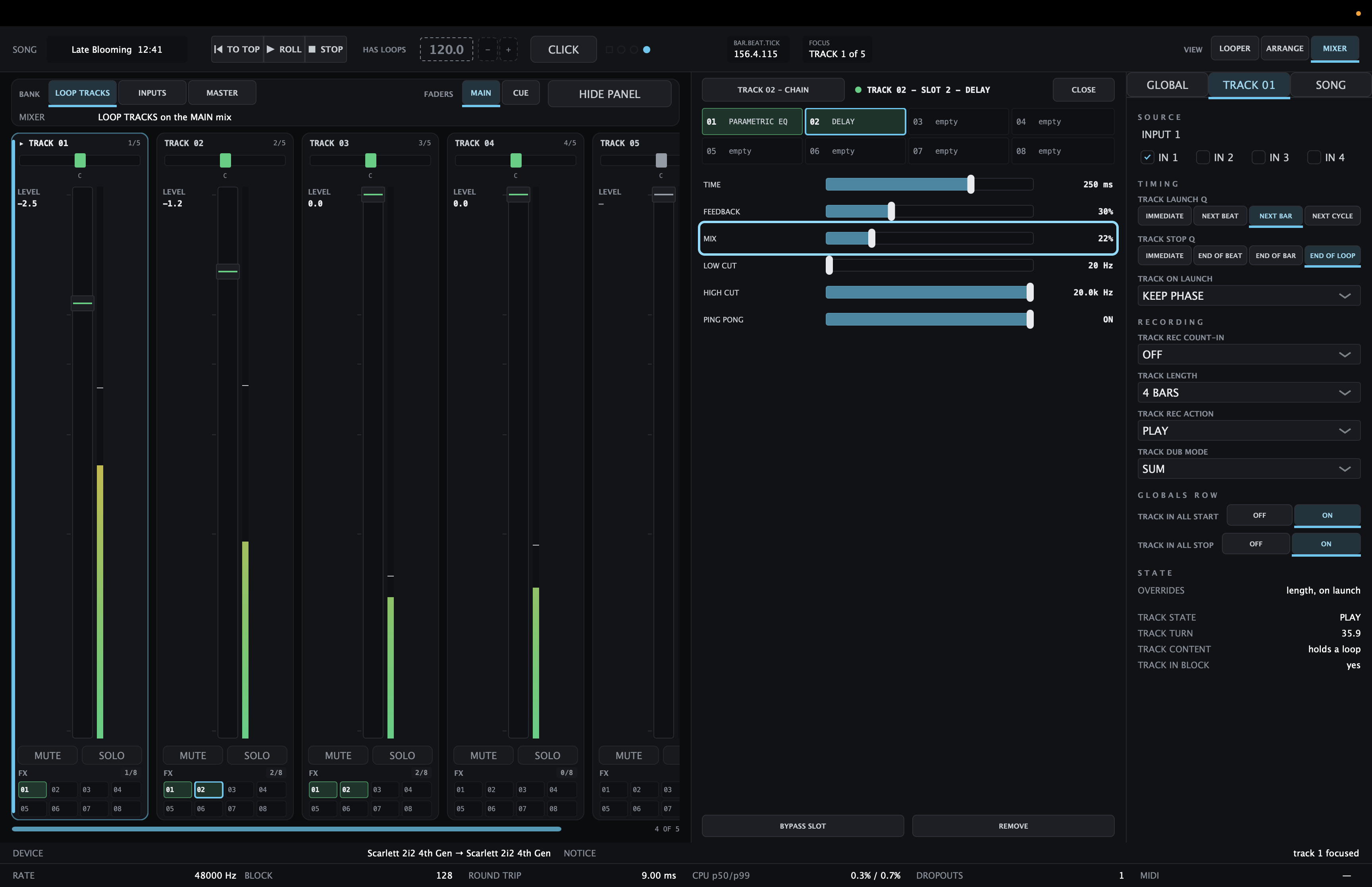Solo TRACK 04
This screenshot has width=1372, height=887.
(x=547, y=755)
